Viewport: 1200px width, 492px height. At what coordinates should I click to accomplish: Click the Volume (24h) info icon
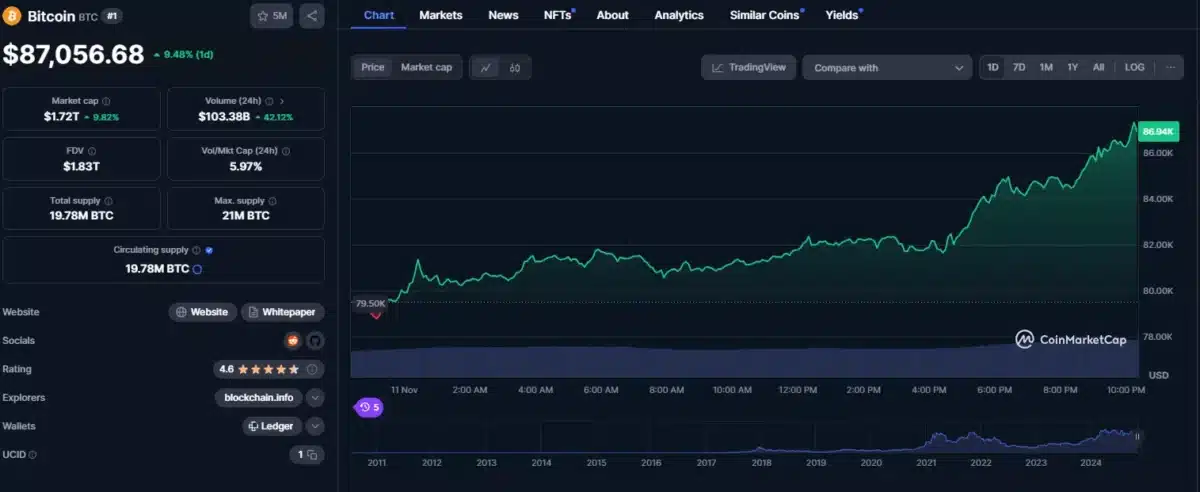click(x=269, y=101)
